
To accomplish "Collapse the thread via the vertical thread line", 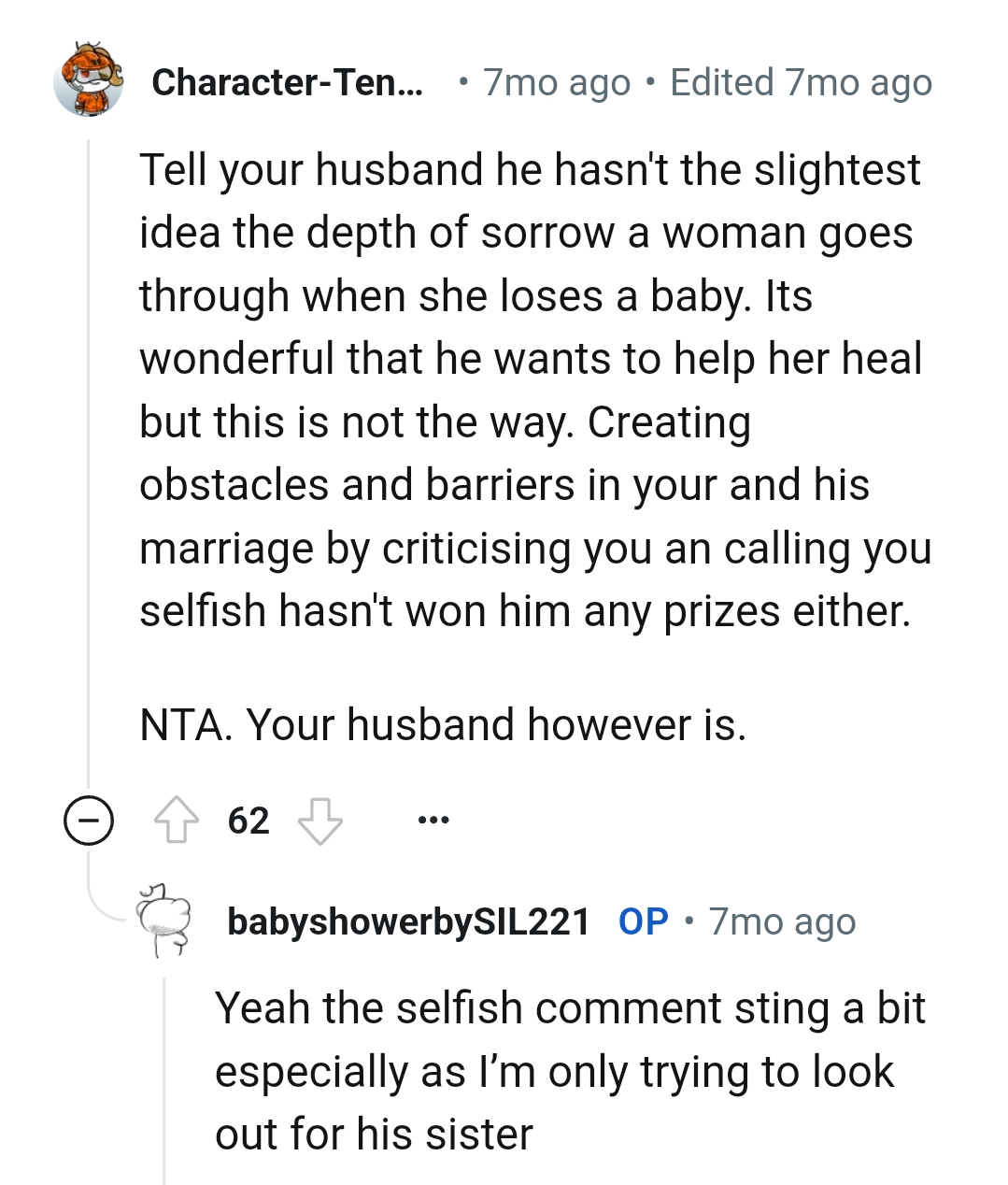I will (89, 467).
